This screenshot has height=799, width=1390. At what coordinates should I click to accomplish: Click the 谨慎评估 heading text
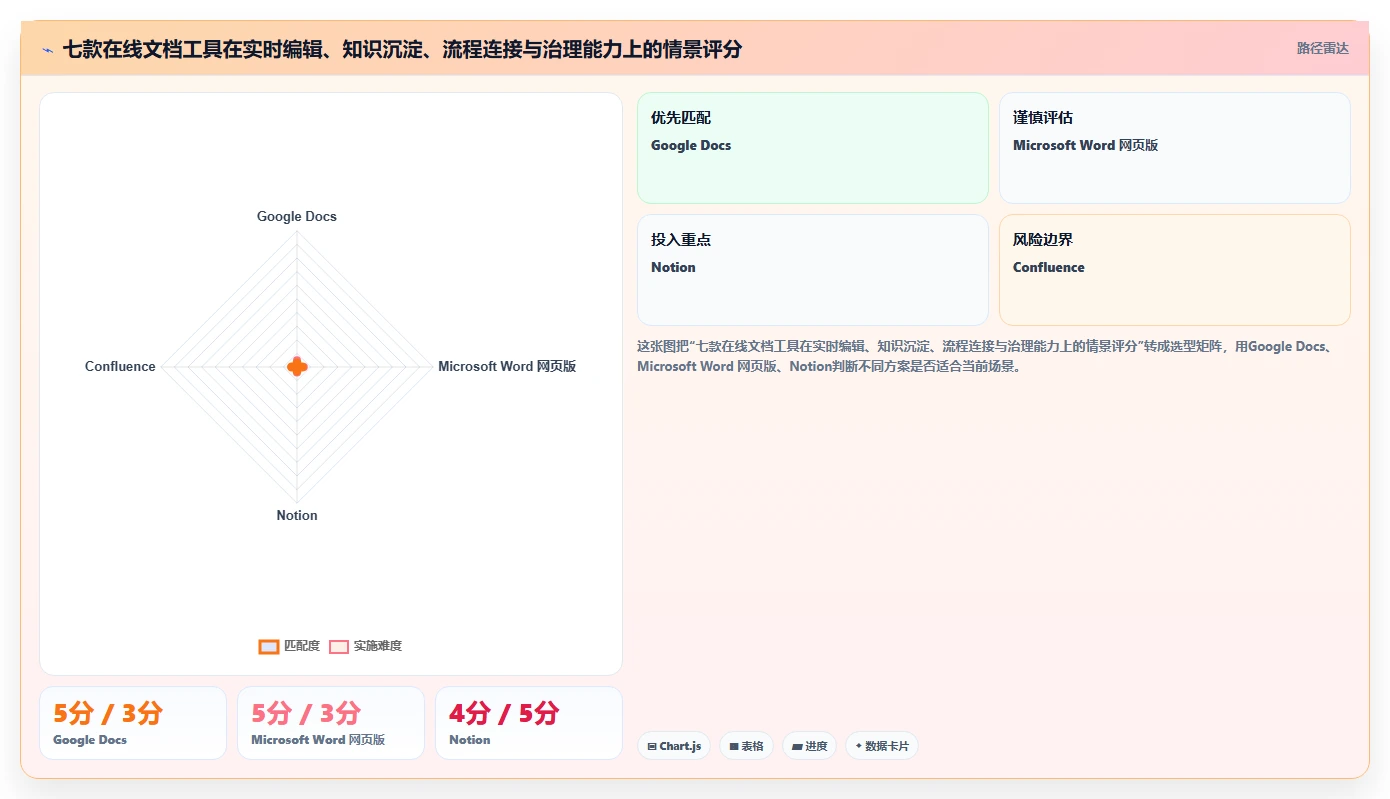1043,118
